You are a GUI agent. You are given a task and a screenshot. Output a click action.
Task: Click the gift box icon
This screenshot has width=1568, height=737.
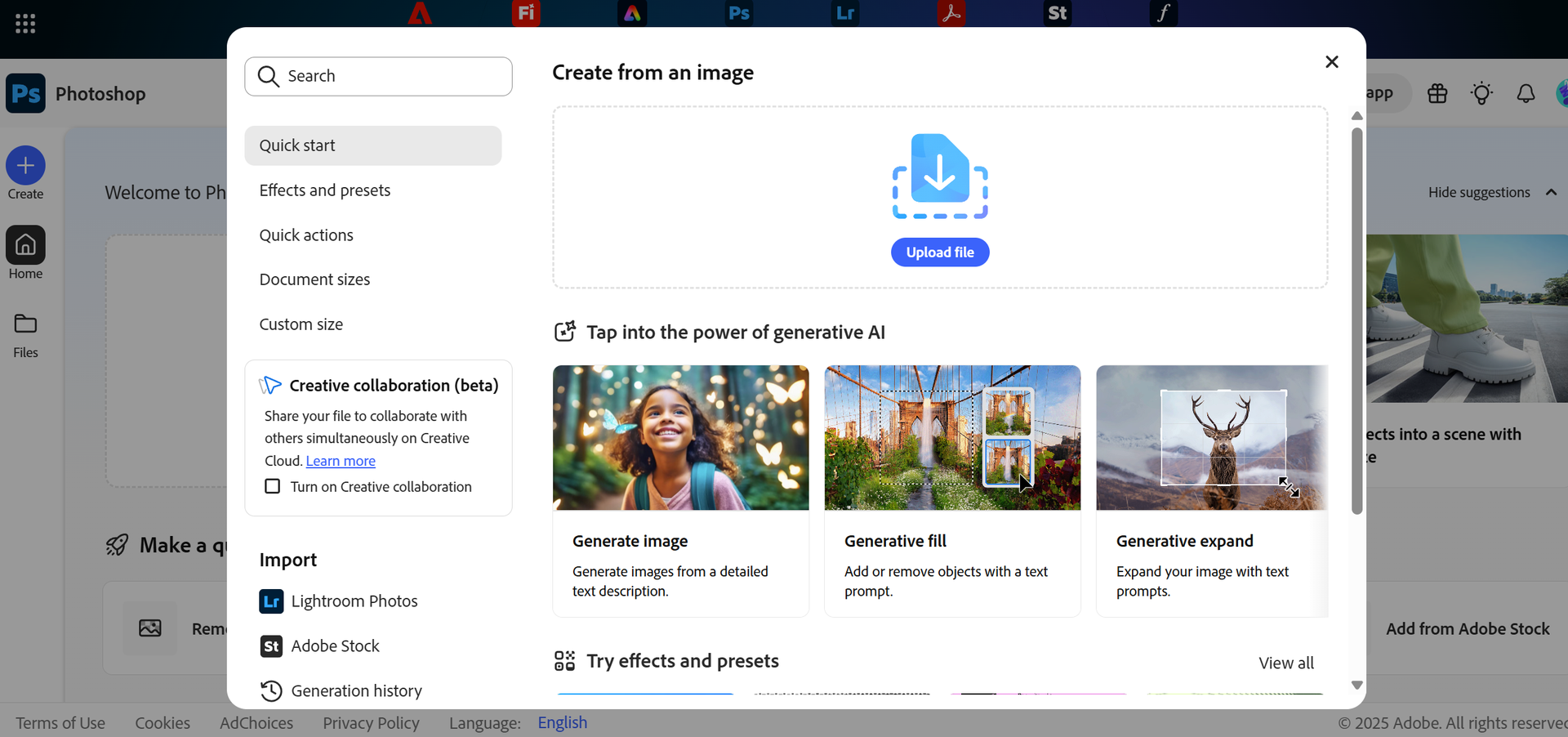coord(1437,94)
